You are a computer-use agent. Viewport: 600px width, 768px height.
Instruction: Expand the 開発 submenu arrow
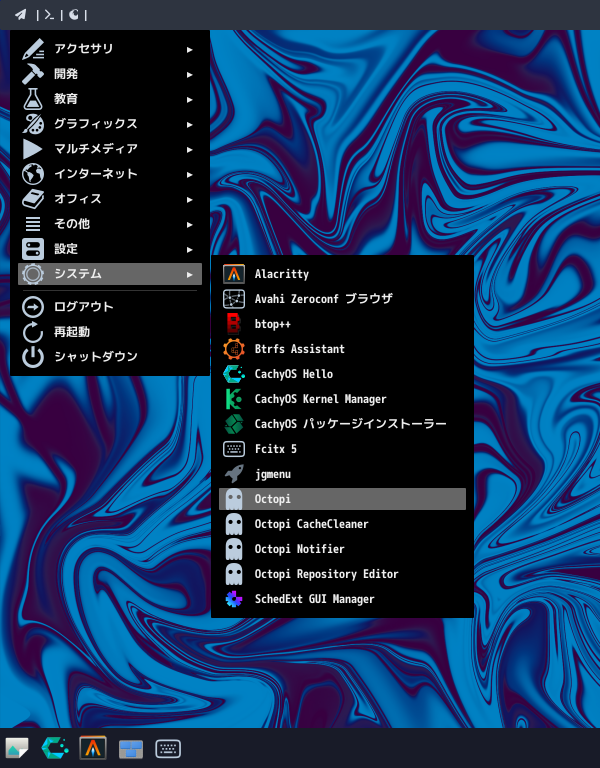tap(190, 74)
